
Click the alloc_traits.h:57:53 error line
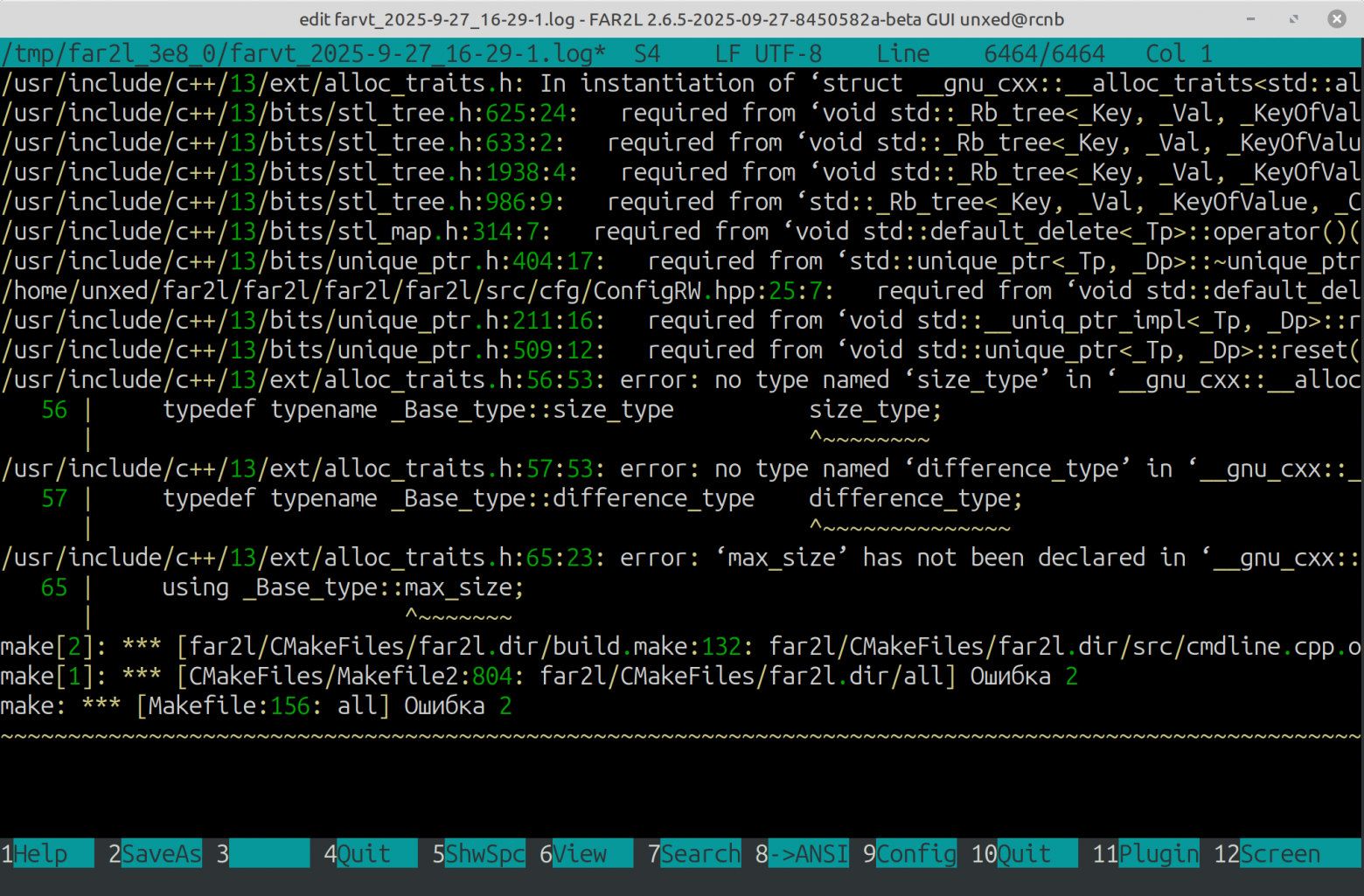(x=681, y=469)
